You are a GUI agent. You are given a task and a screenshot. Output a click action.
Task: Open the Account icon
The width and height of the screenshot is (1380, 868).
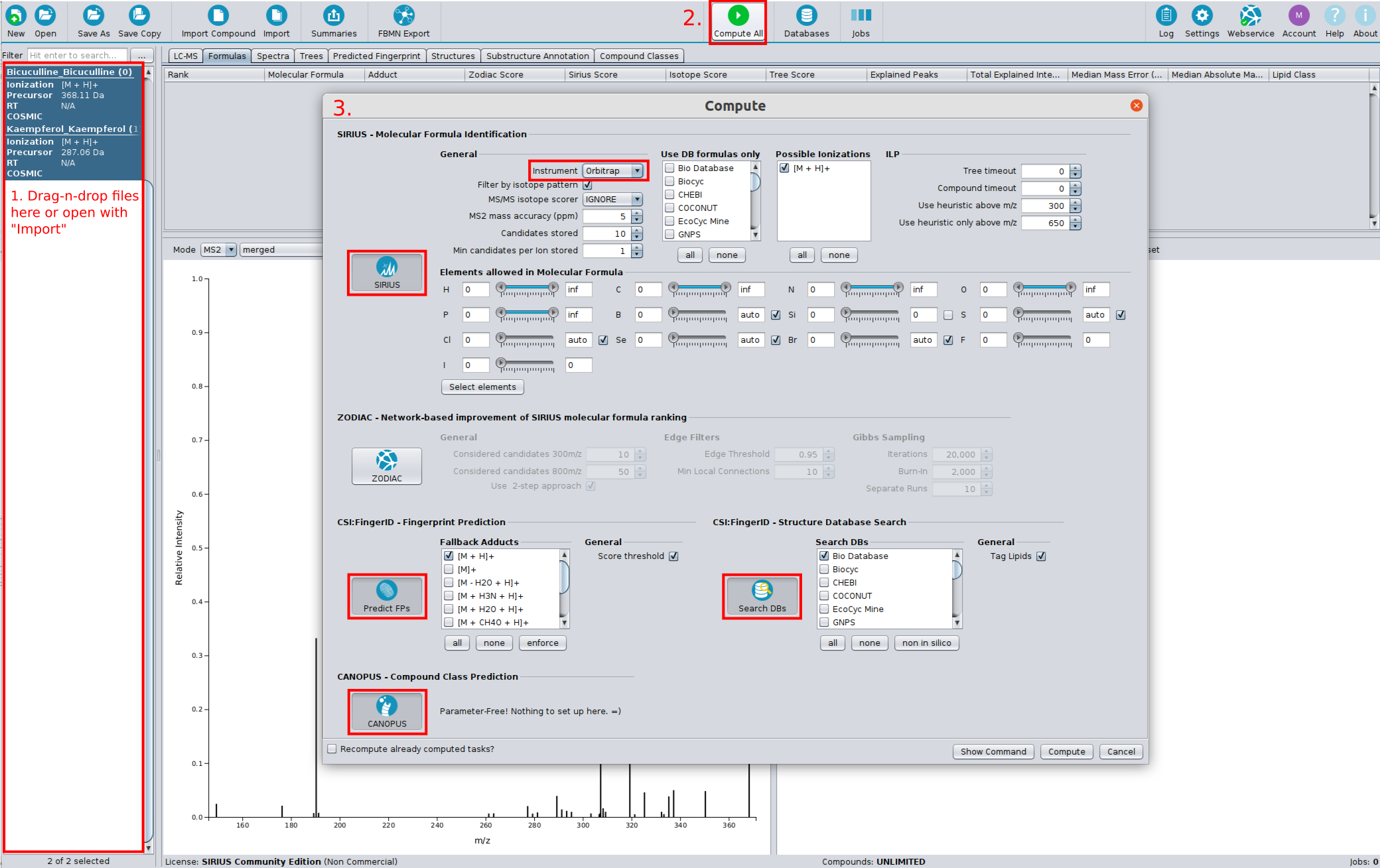click(1298, 15)
